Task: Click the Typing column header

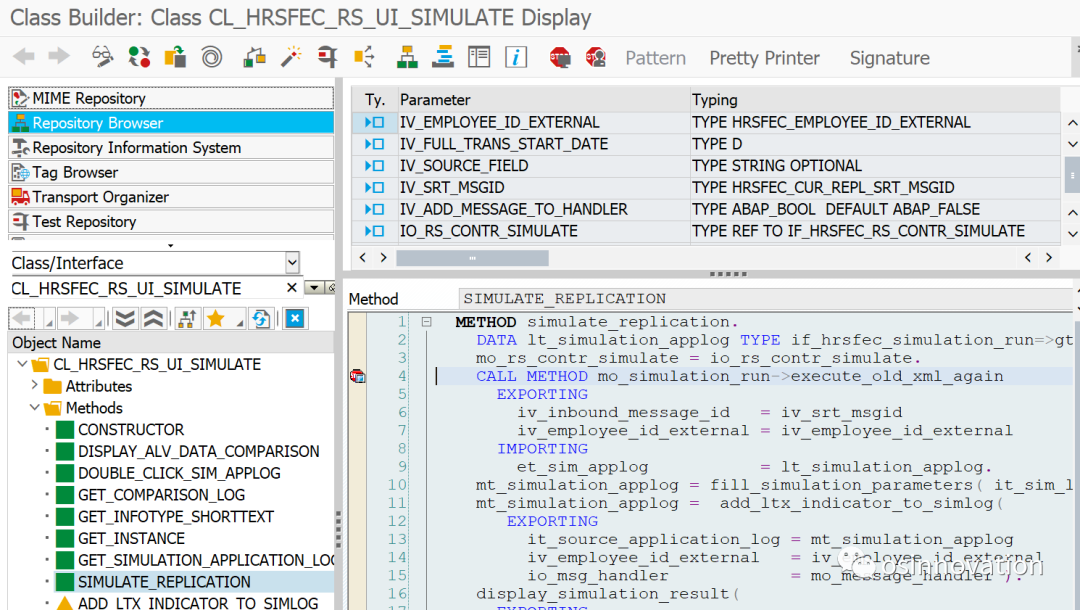Action: (875, 100)
